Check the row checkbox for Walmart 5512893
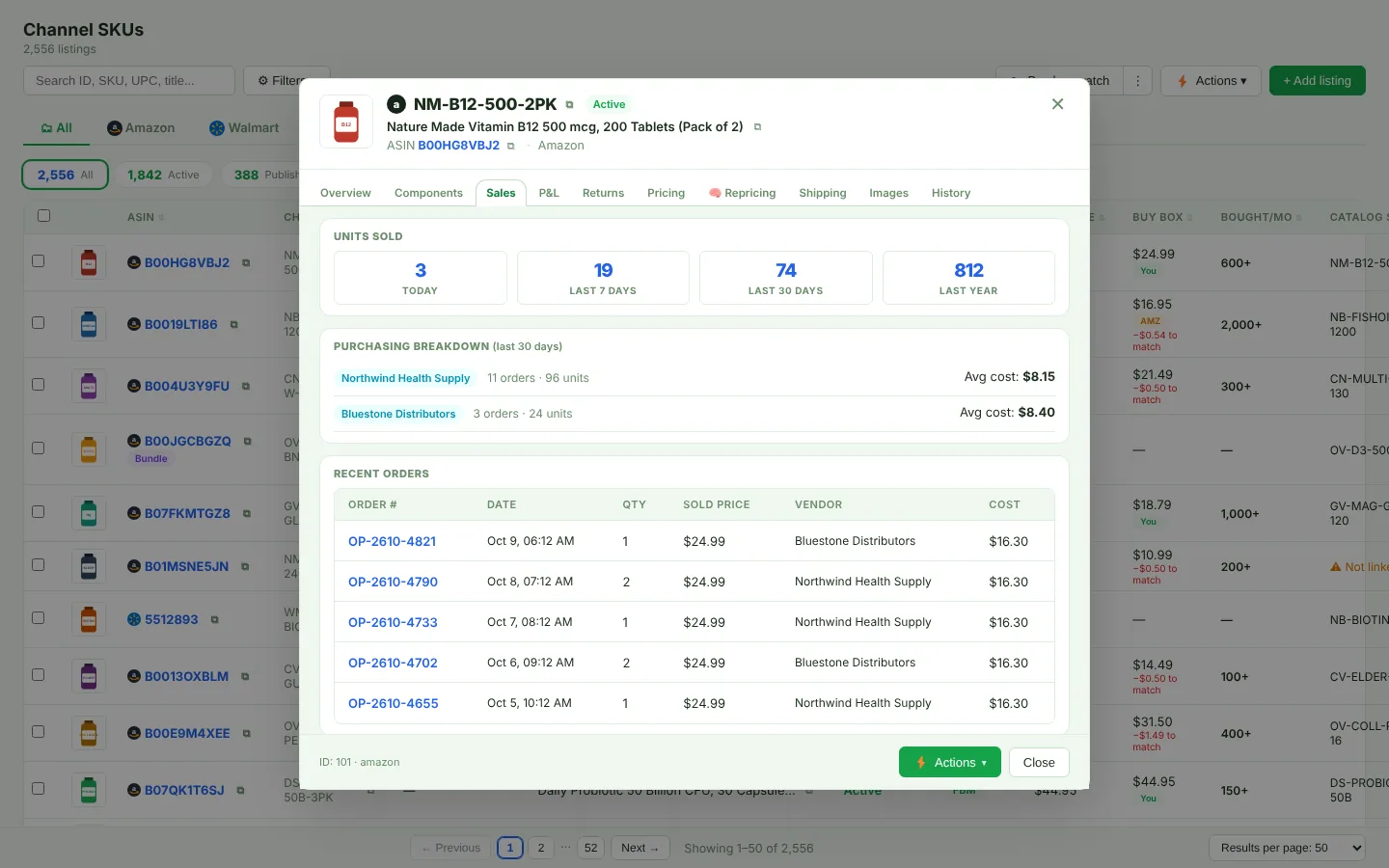The image size is (1389, 868). pos(39,618)
